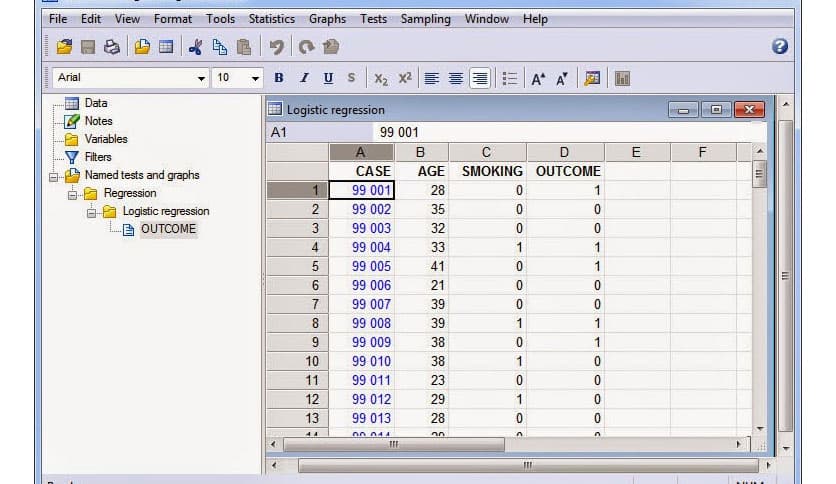Open the Tools menu
The image size is (836, 484).
click(220, 19)
